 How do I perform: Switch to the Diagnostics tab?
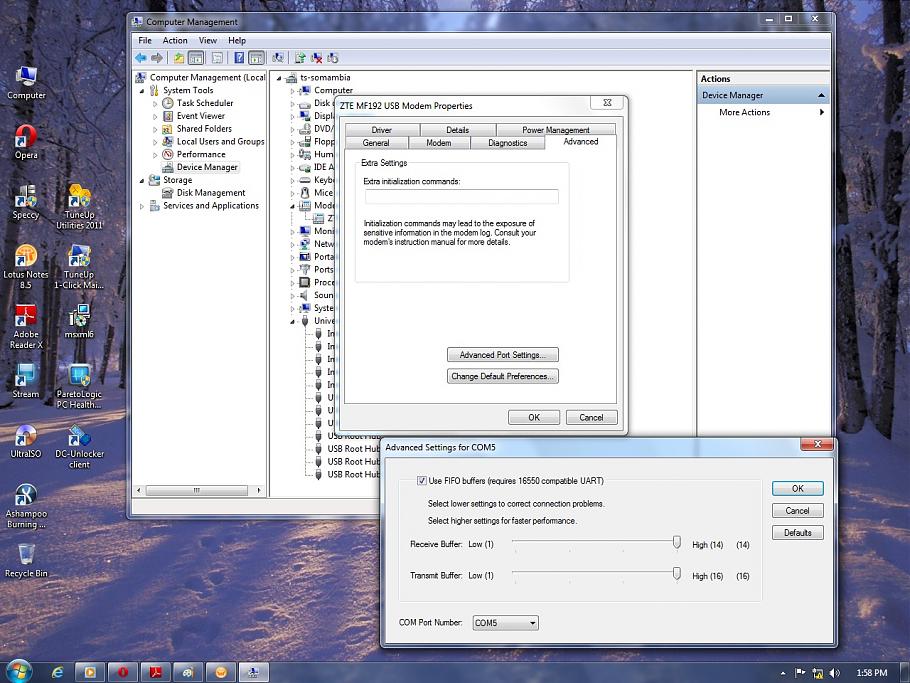pyautogui.click(x=507, y=143)
